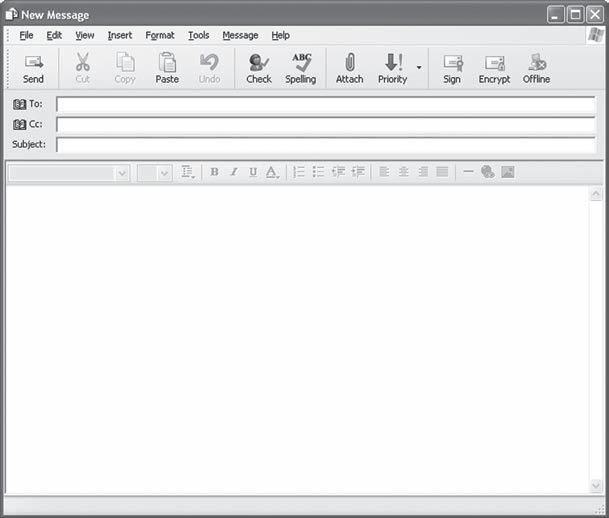Click the New Message title bar icon
609x518 pixels.
tap(12, 14)
